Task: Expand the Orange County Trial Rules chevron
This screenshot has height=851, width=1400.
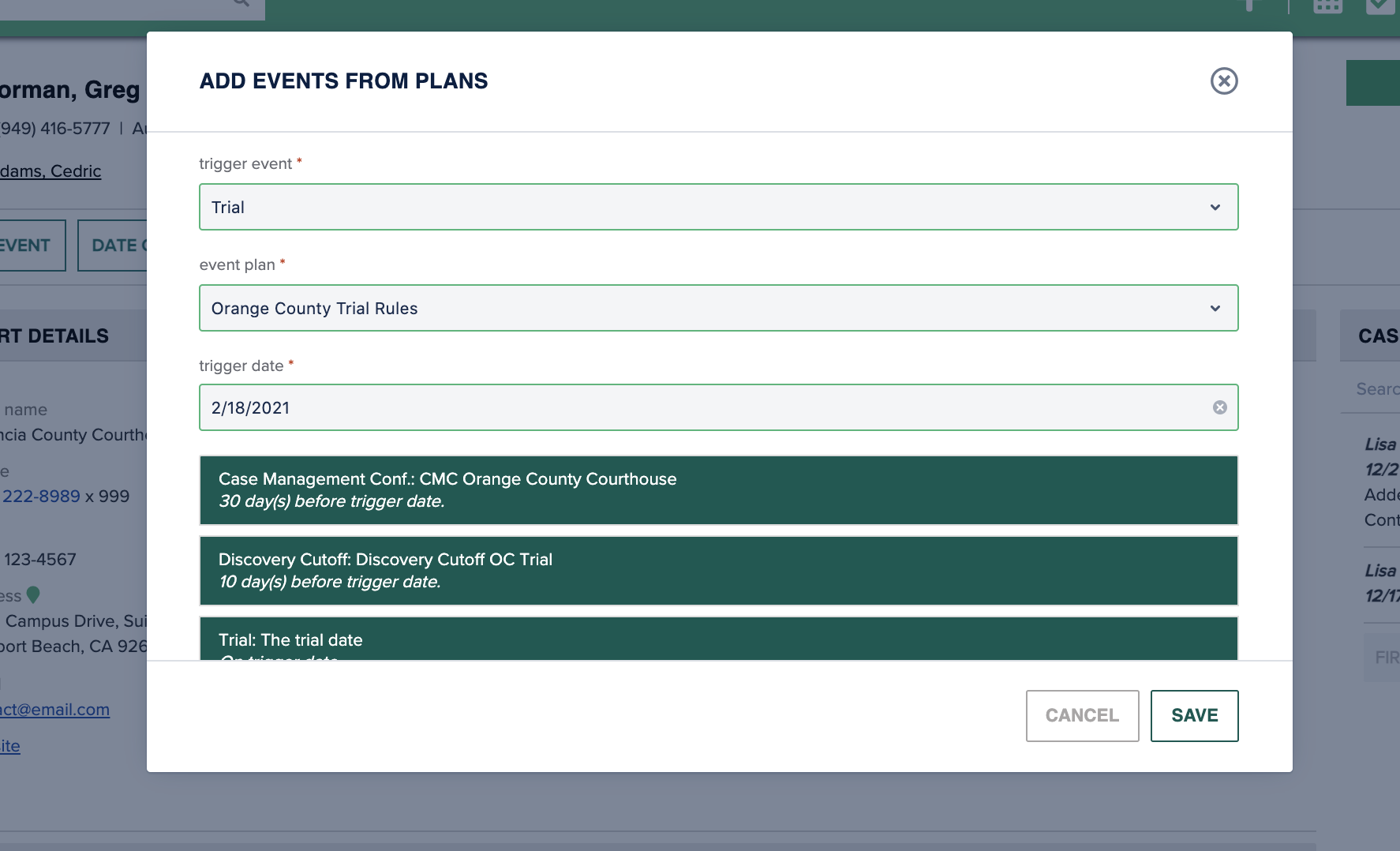Action: tap(1215, 308)
